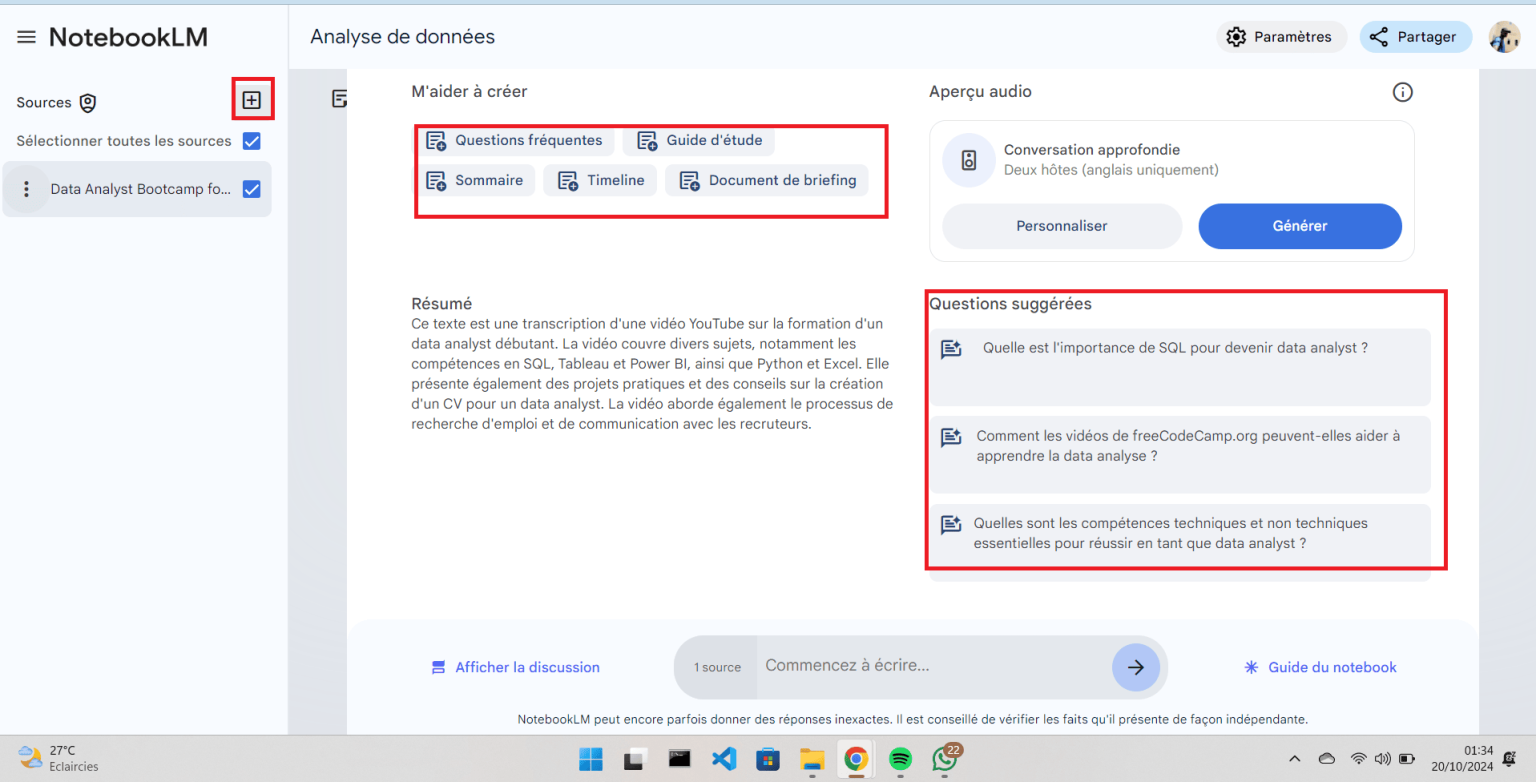Click the shield icon next to Sources
This screenshot has height=782, width=1536.
(87, 102)
